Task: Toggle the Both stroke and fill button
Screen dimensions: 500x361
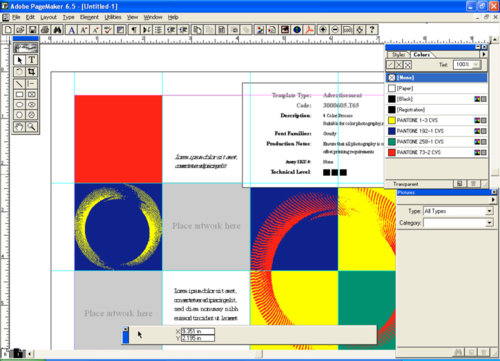Action: click(408, 65)
